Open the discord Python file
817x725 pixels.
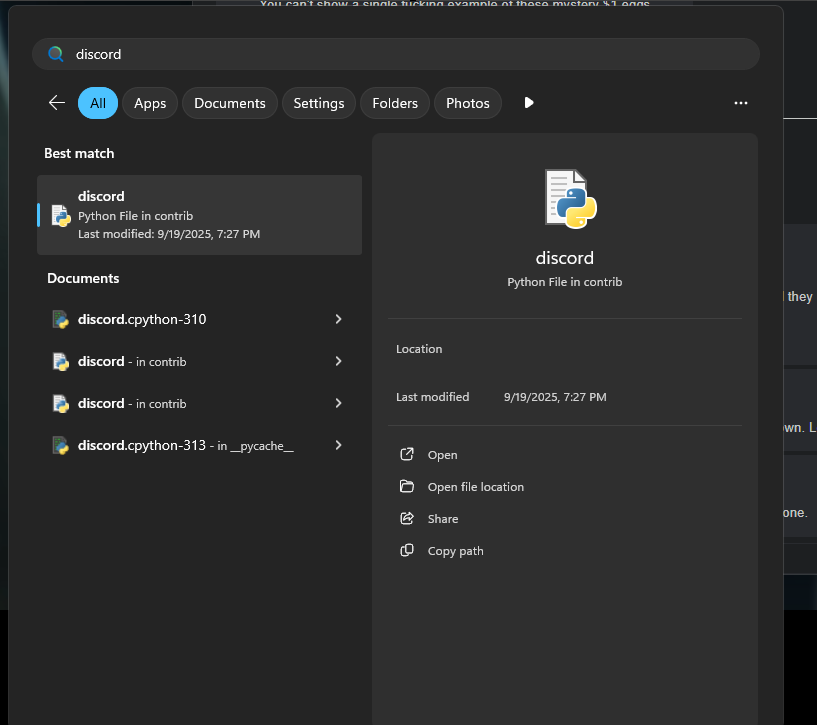click(442, 455)
